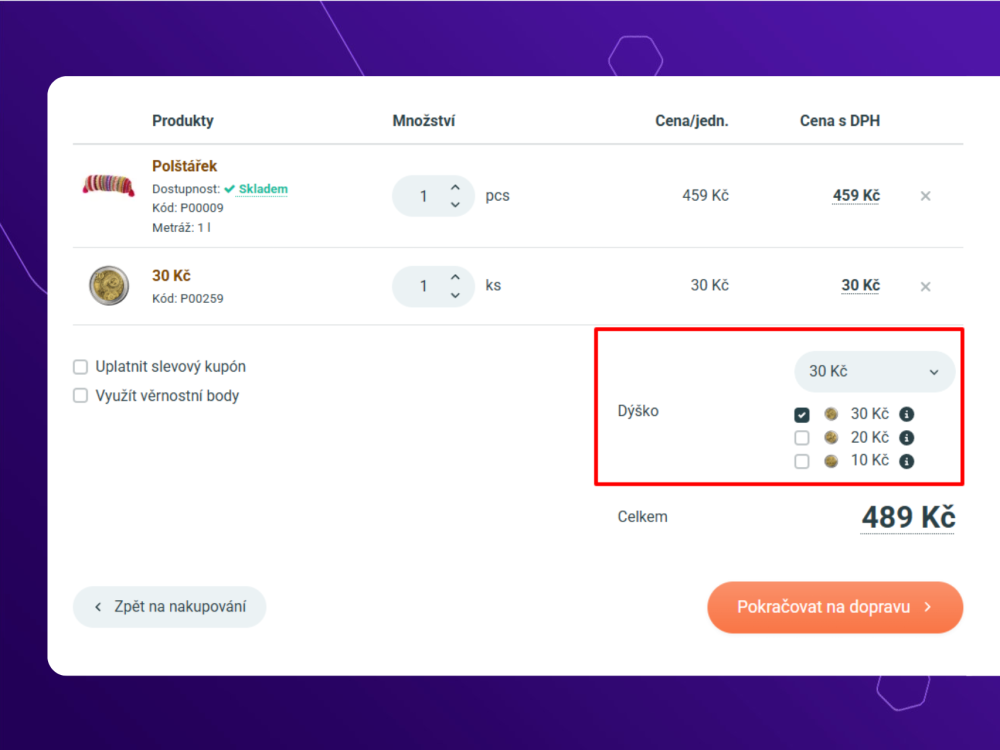1000x750 pixels.
Task: Remove the 30 Kč item from cart
Action: pyautogui.click(x=925, y=286)
